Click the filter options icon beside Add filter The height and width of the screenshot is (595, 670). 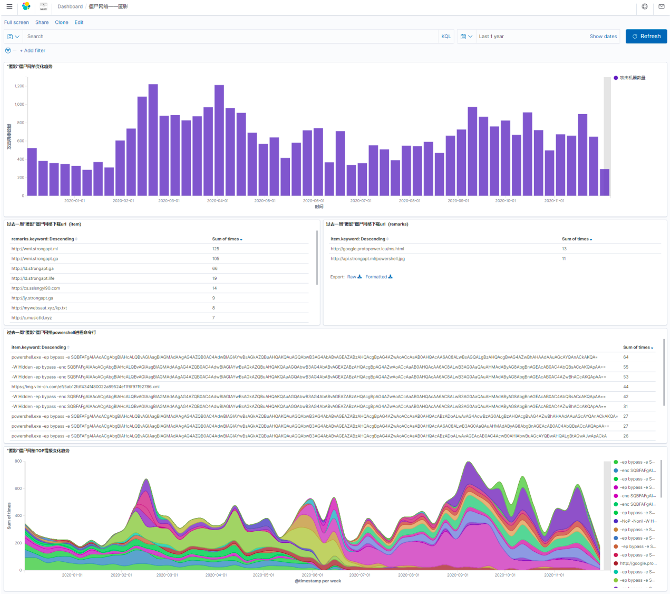(9, 49)
